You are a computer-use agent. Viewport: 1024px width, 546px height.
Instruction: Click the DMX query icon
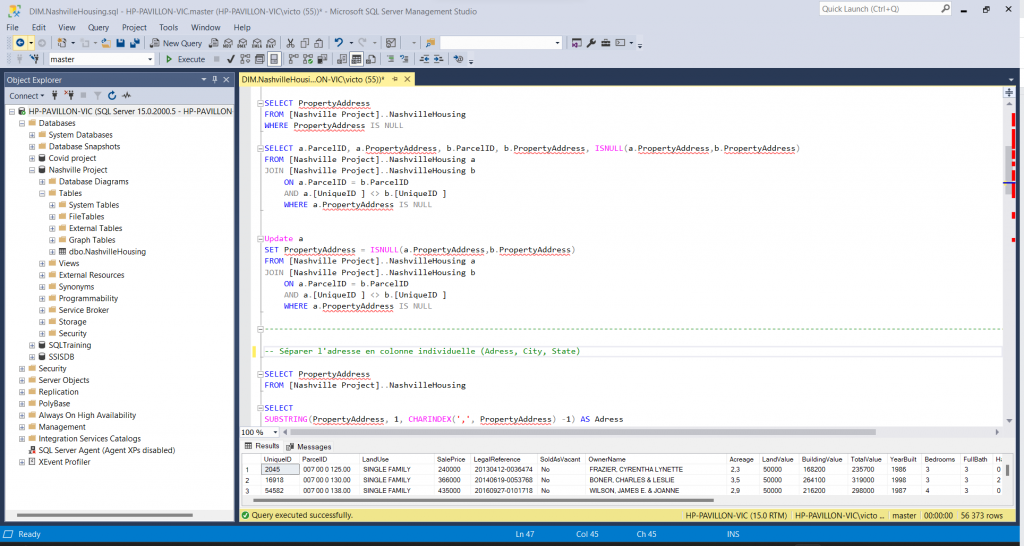(242, 43)
